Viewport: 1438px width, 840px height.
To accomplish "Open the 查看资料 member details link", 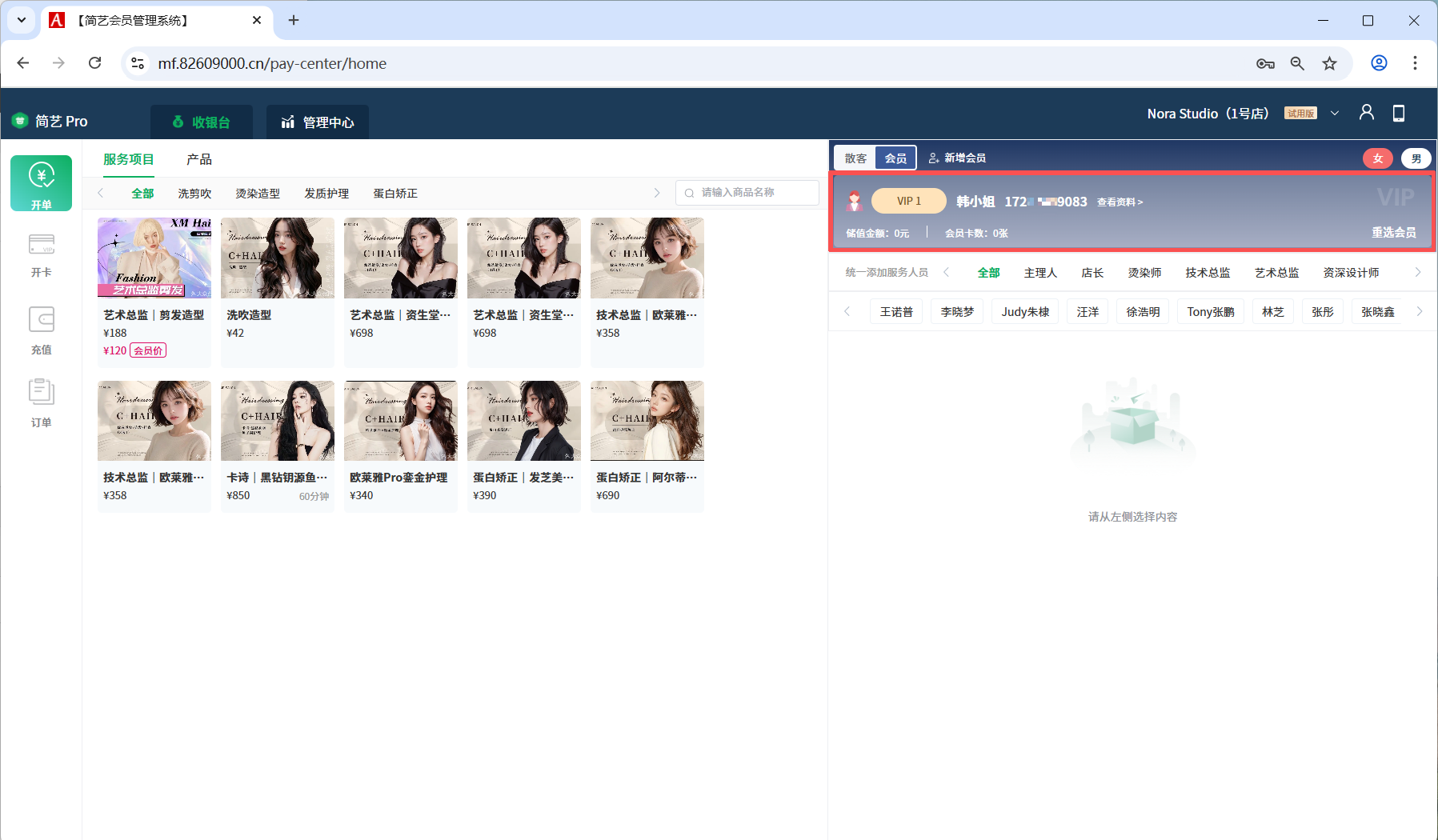I will pos(1120,202).
